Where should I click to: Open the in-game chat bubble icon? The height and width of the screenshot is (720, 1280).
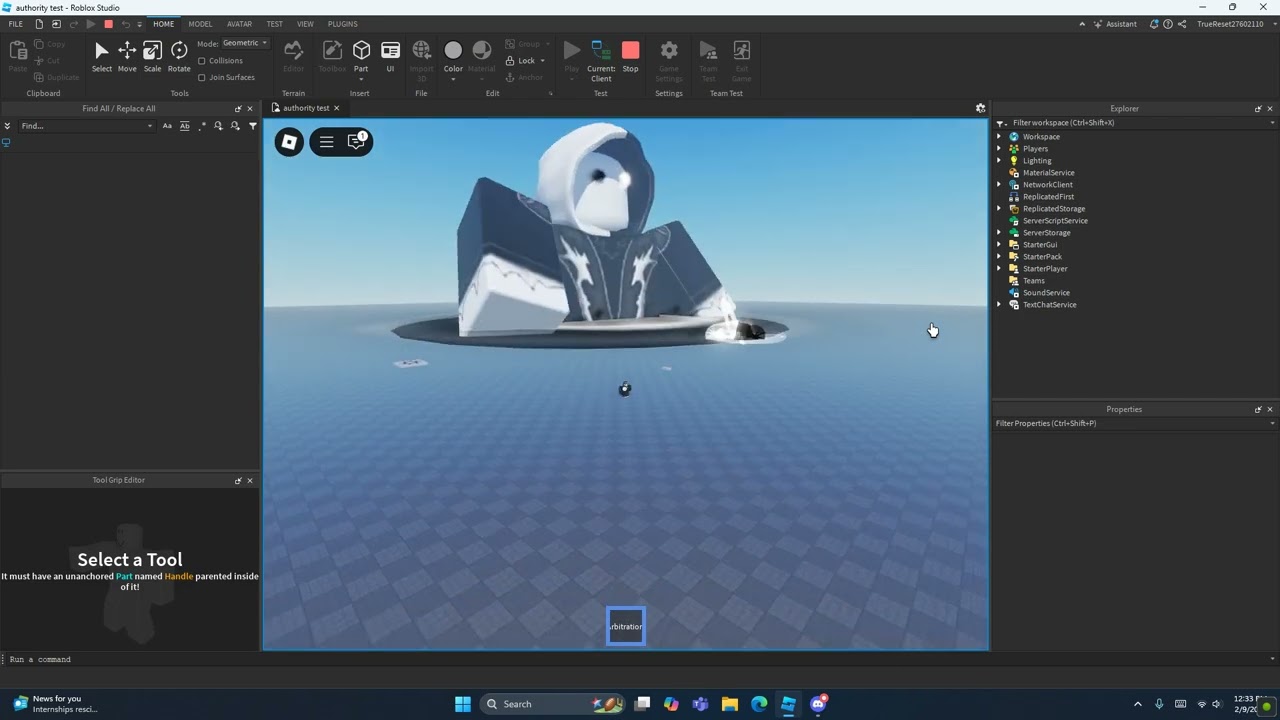pos(356,142)
